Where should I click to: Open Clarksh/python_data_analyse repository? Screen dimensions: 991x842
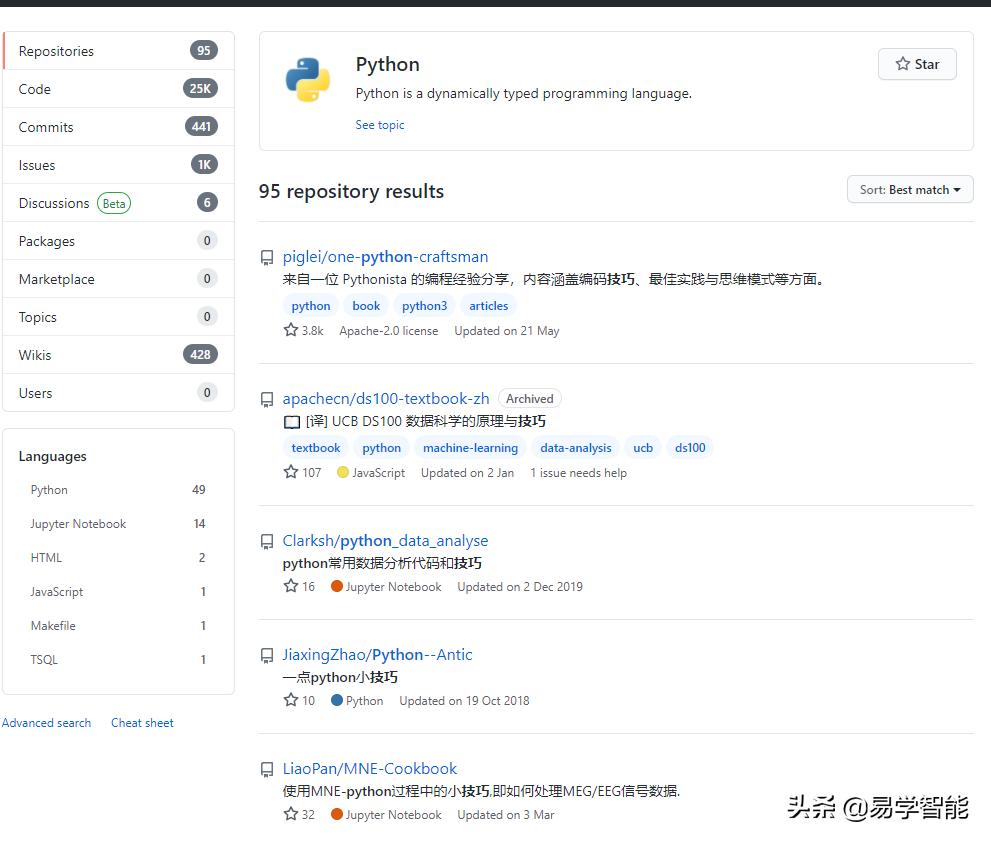point(386,541)
